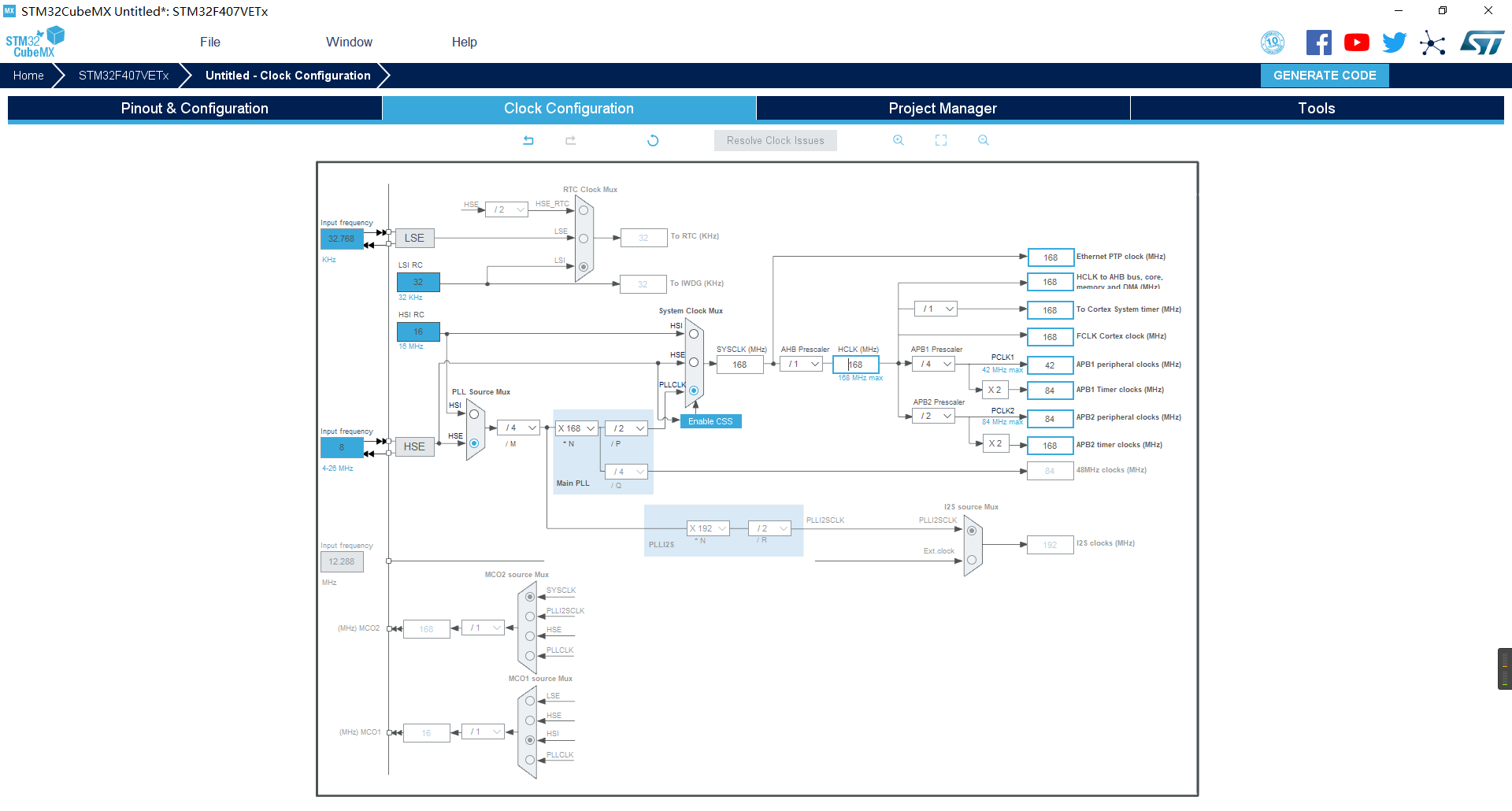Select PLLCLK in System Clock Mux
This screenshot has height=811, width=1512.
coord(694,391)
